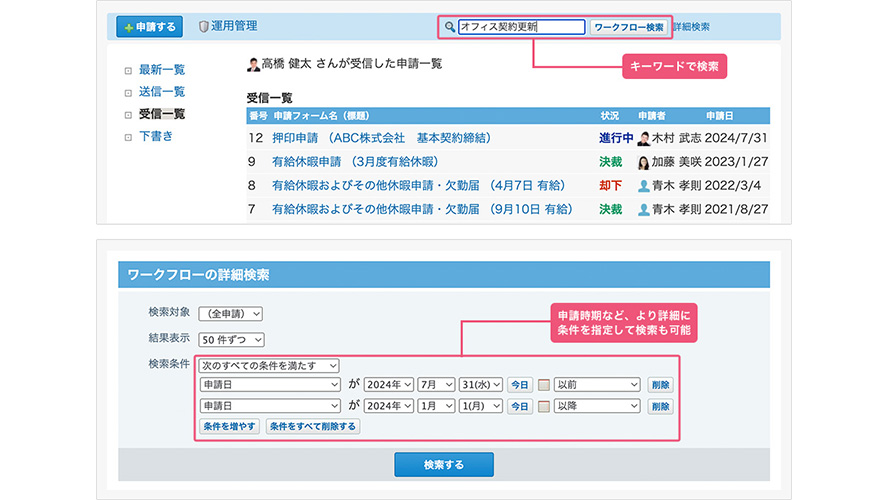
Task: Click the date 2024/7/31
Action: pyautogui.click(x=736, y=138)
